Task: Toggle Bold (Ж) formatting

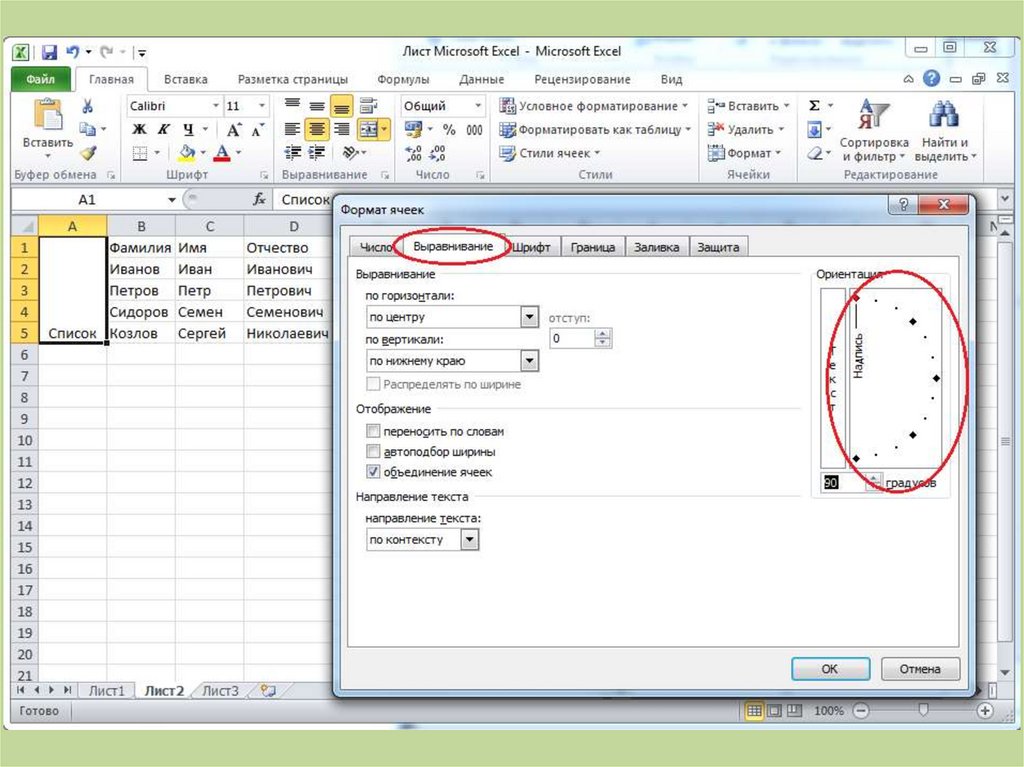Action: (139, 130)
